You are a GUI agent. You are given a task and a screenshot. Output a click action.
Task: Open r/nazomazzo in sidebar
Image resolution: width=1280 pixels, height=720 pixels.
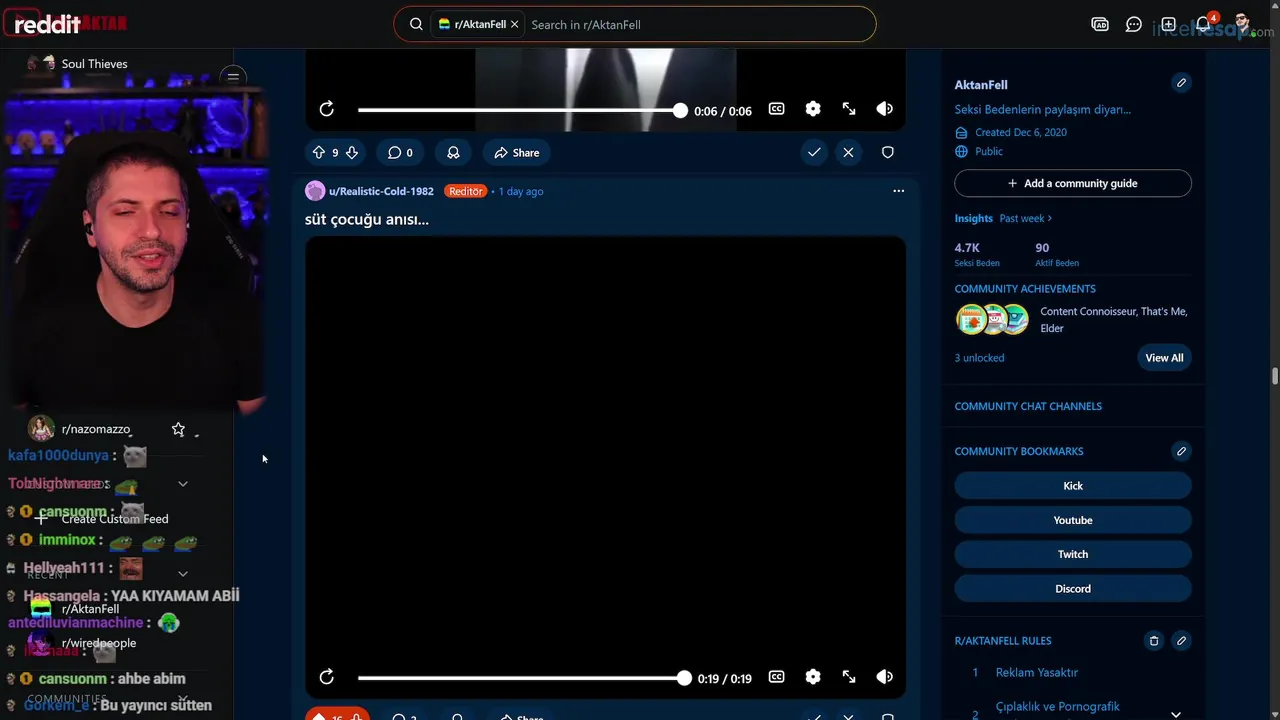[x=96, y=429]
